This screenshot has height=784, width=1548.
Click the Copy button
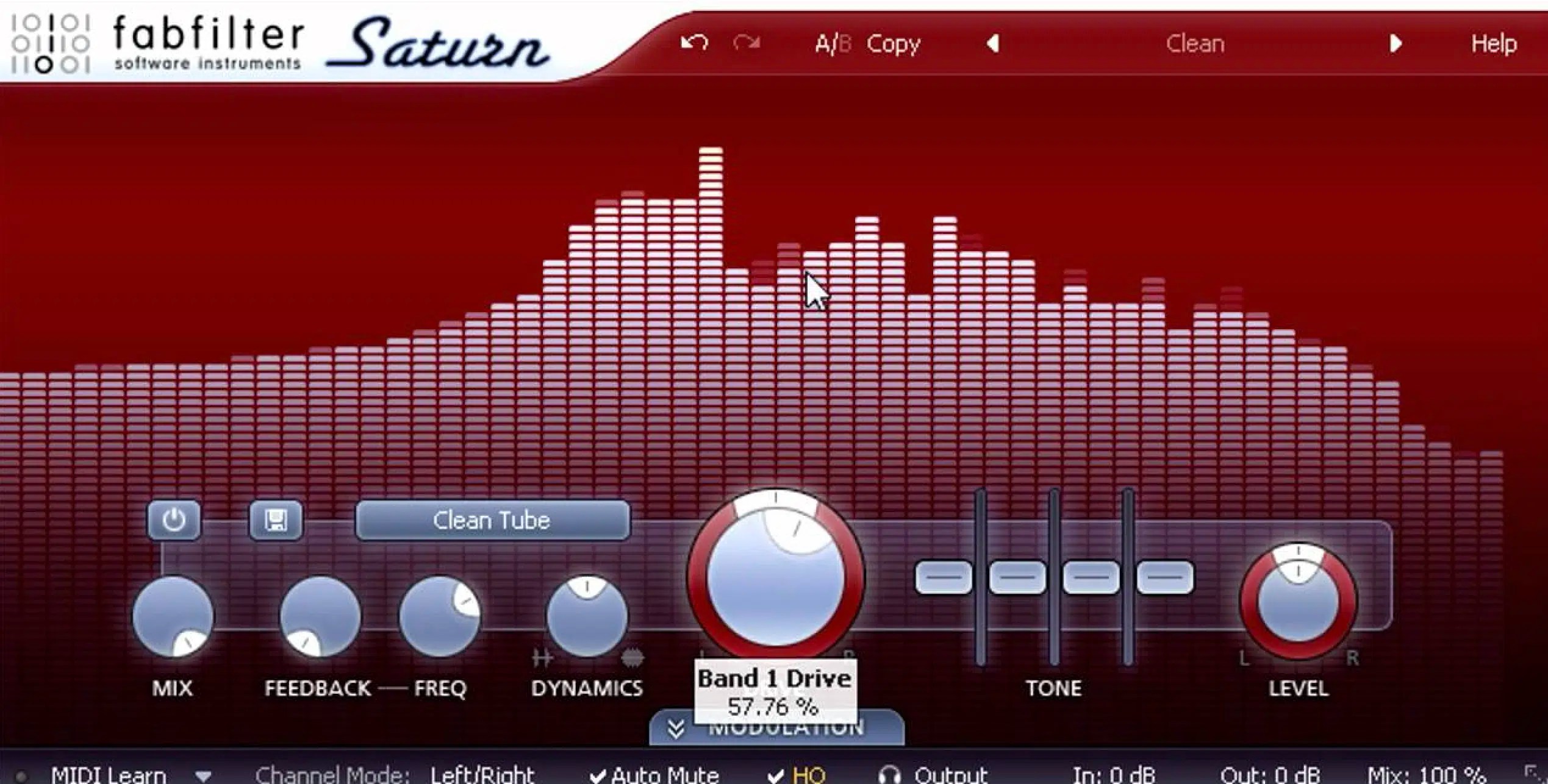(x=893, y=44)
